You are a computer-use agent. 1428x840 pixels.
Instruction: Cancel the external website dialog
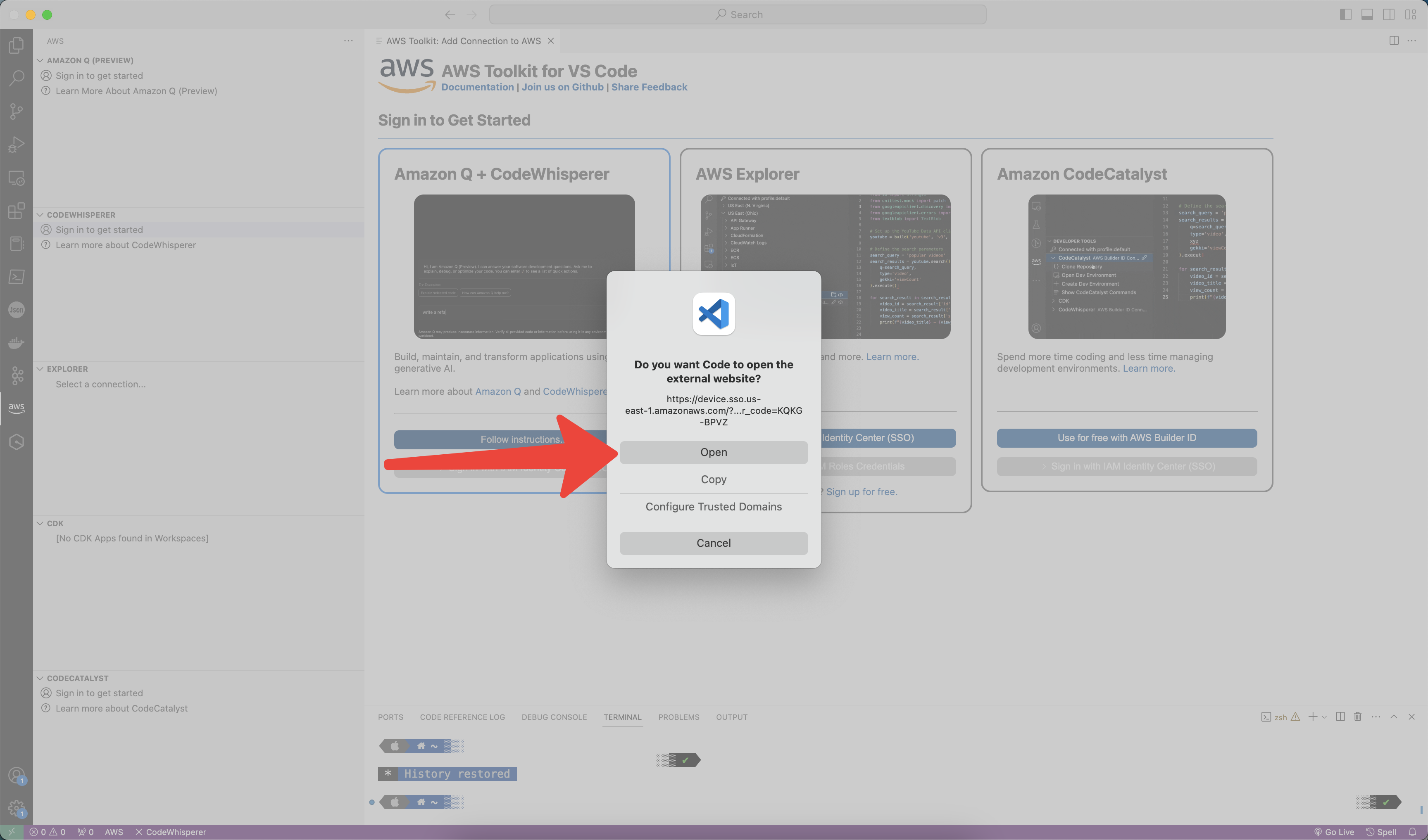point(714,543)
